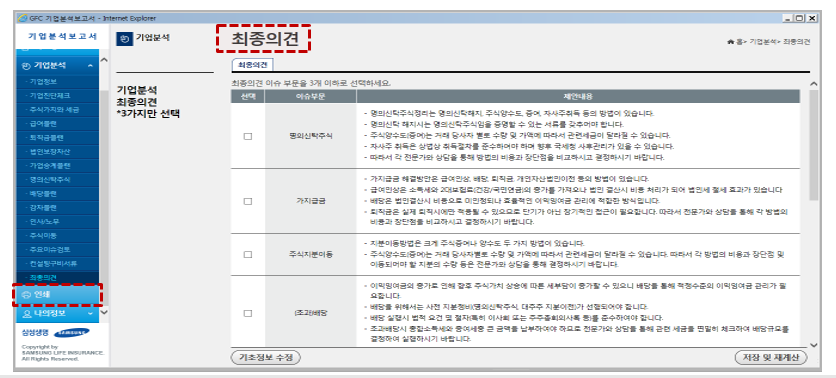Click the issue table scroll up arrow
This screenshot has width=836, height=378.
pyautogui.click(x=813, y=84)
